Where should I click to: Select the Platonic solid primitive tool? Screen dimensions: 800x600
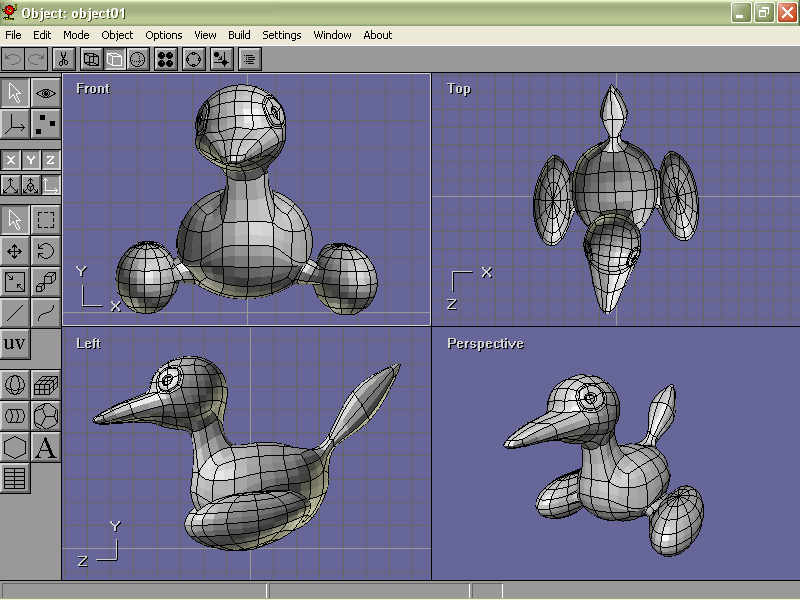(46, 416)
